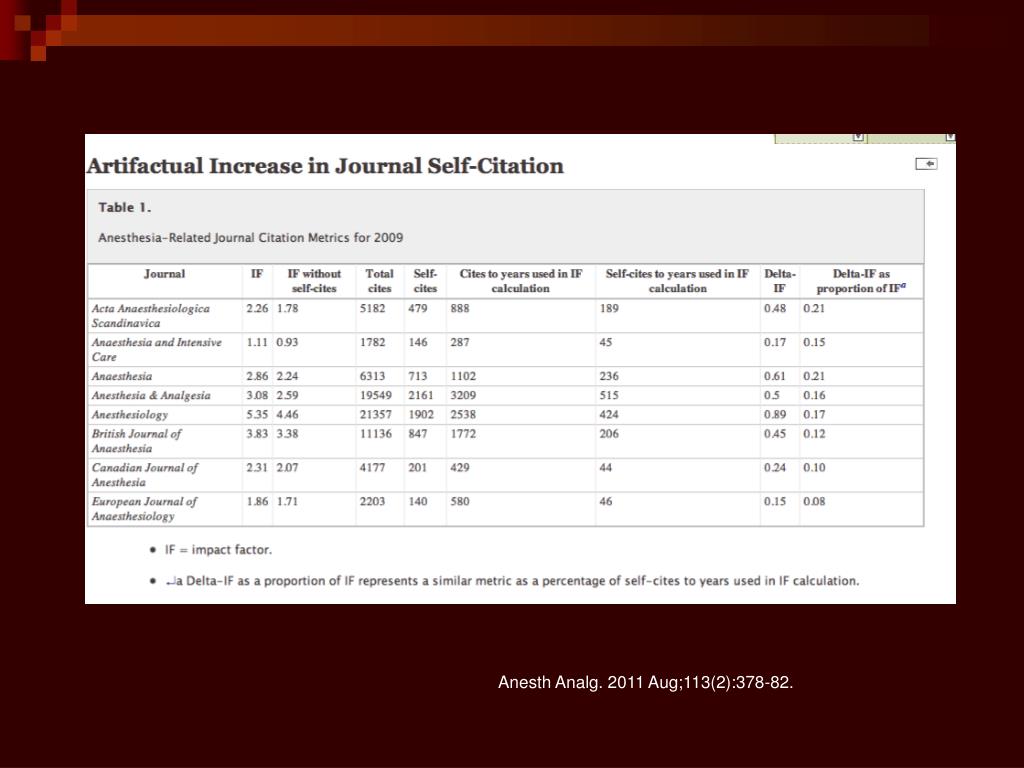Click self-cites value 2161
The image size is (1024, 768).
[421, 396]
